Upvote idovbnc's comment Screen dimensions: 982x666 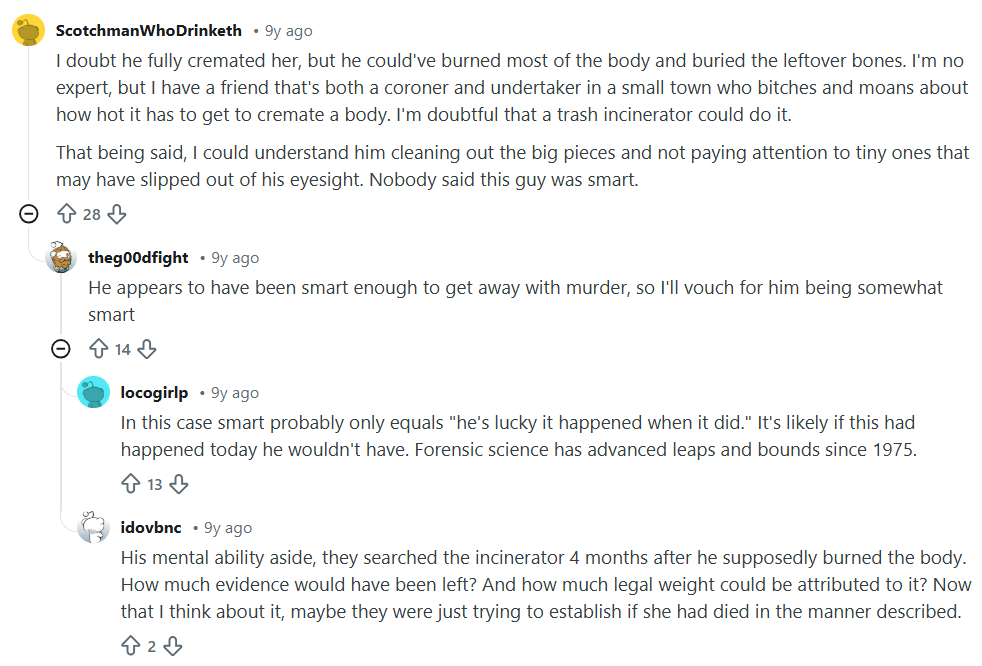click(130, 646)
